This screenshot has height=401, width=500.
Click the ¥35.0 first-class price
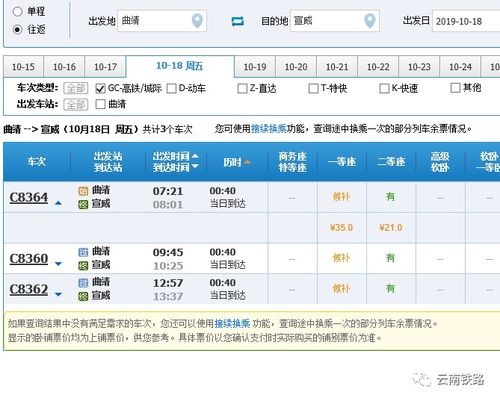pyautogui.click(x=341, y=228)
